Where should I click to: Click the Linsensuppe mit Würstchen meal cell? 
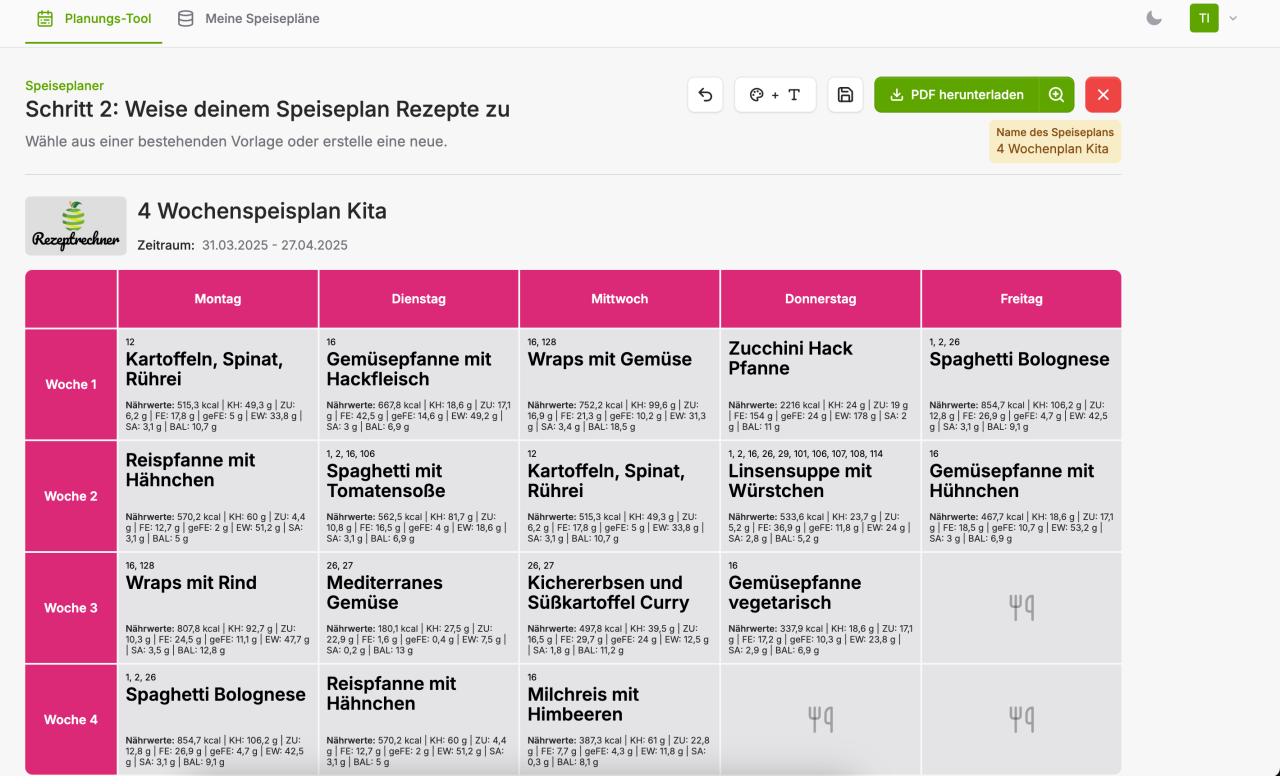click(x=820, y=496)
